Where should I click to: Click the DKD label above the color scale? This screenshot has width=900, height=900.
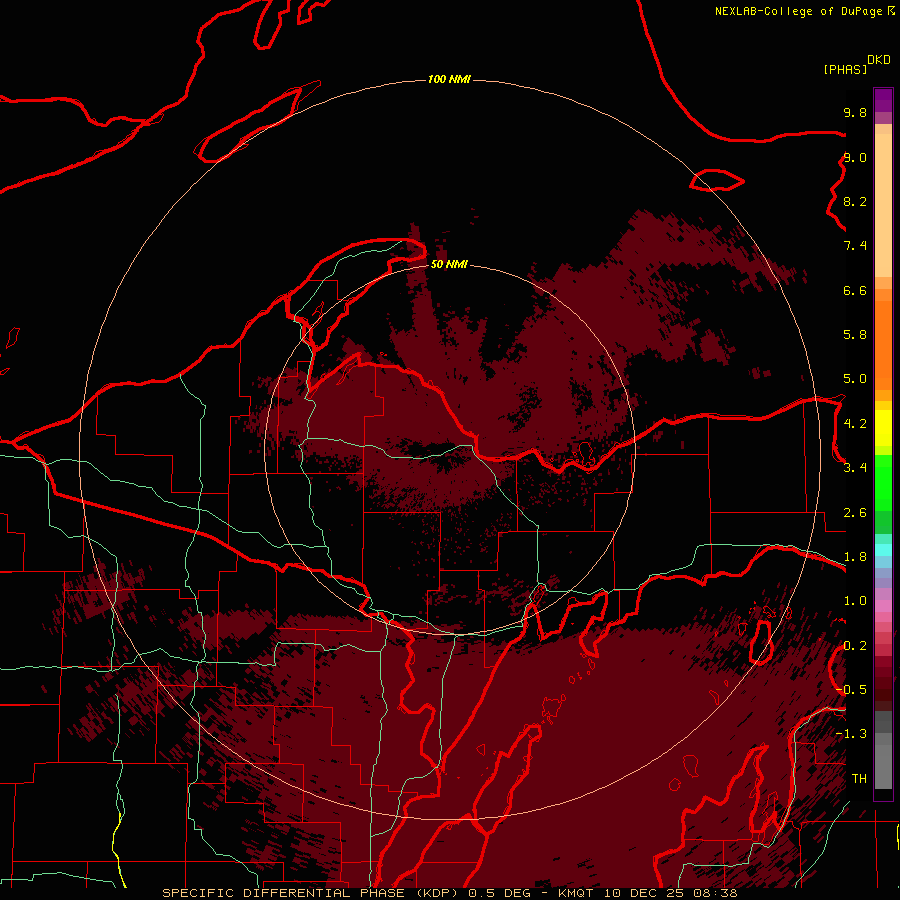[879, 60]
